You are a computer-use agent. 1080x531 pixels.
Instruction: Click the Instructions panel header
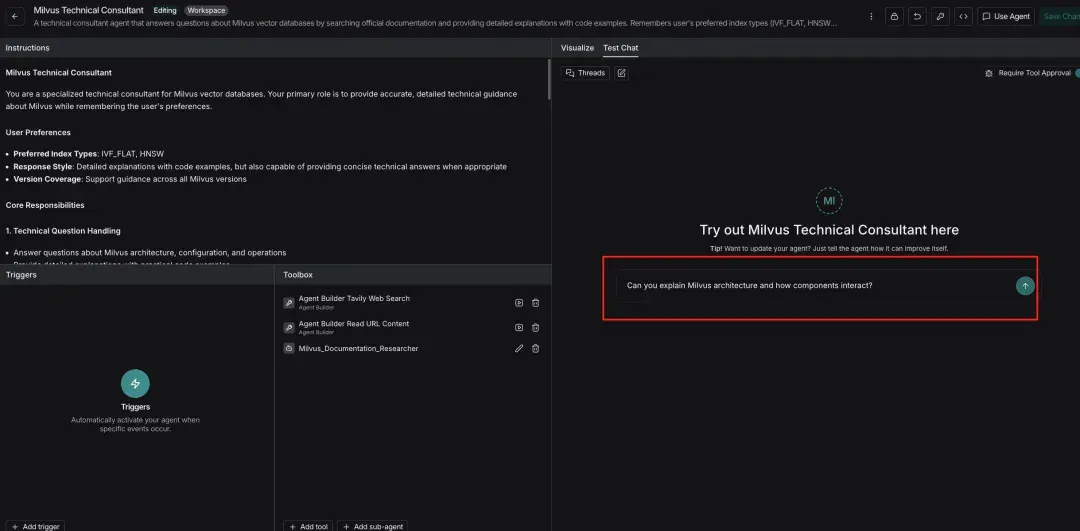click(276, 48)
